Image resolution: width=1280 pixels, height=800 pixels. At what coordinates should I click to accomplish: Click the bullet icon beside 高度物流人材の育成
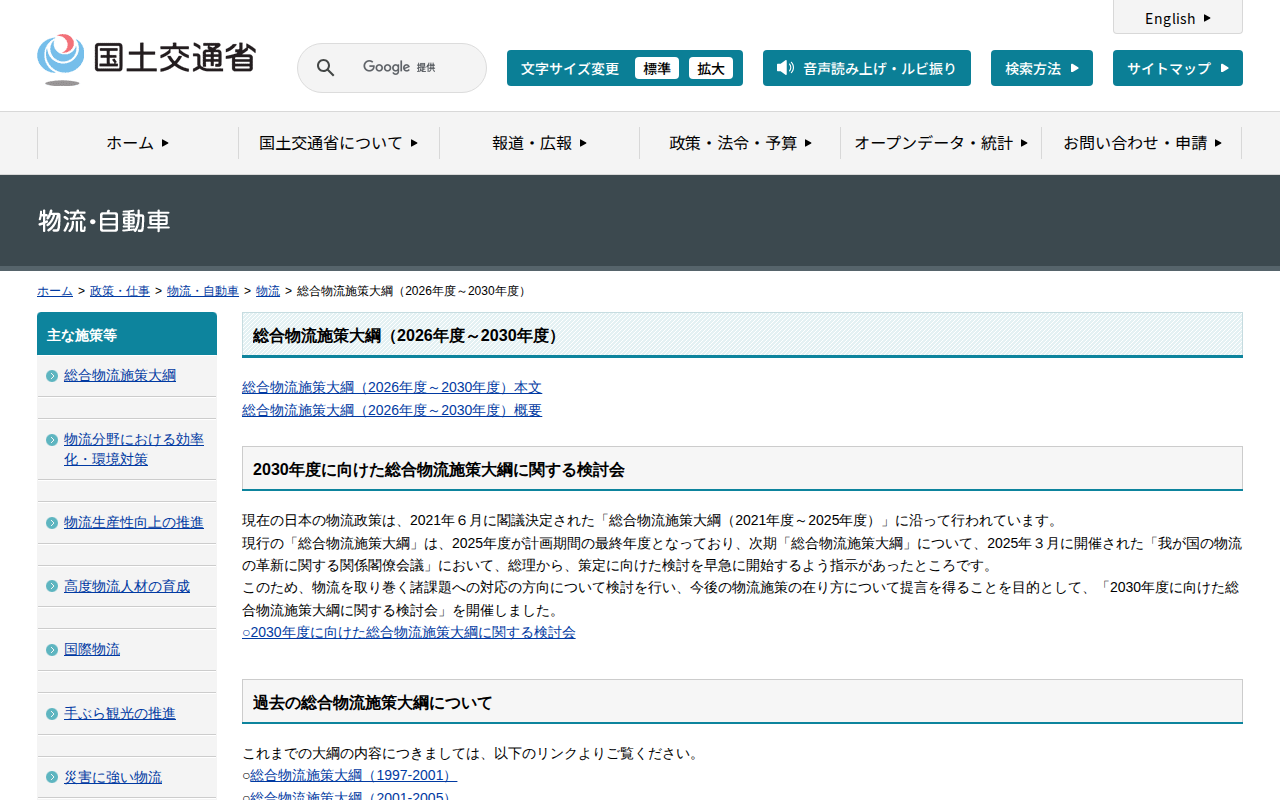coord(52,586)
